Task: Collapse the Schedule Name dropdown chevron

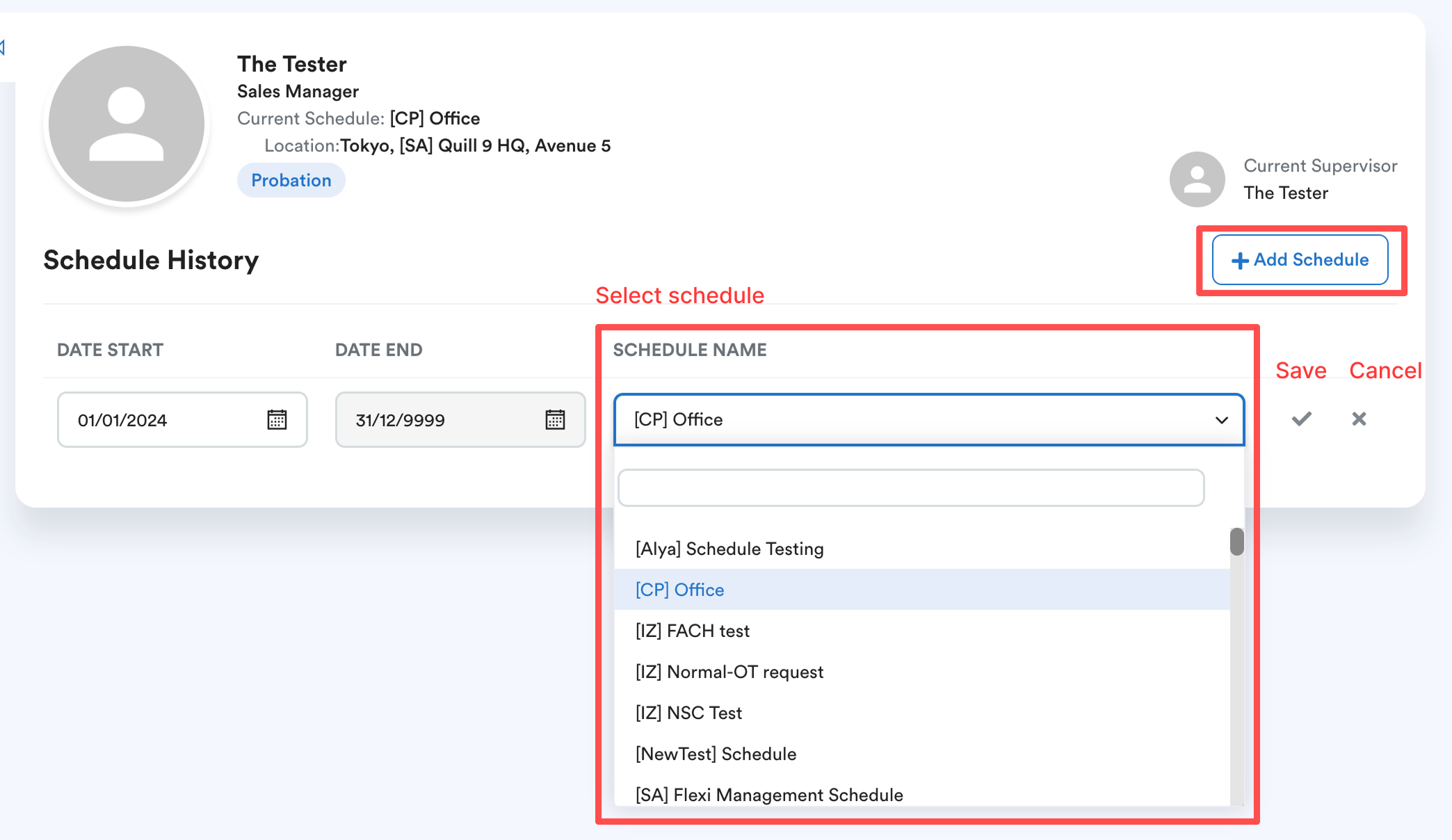Action: [x=1221, y=420]
